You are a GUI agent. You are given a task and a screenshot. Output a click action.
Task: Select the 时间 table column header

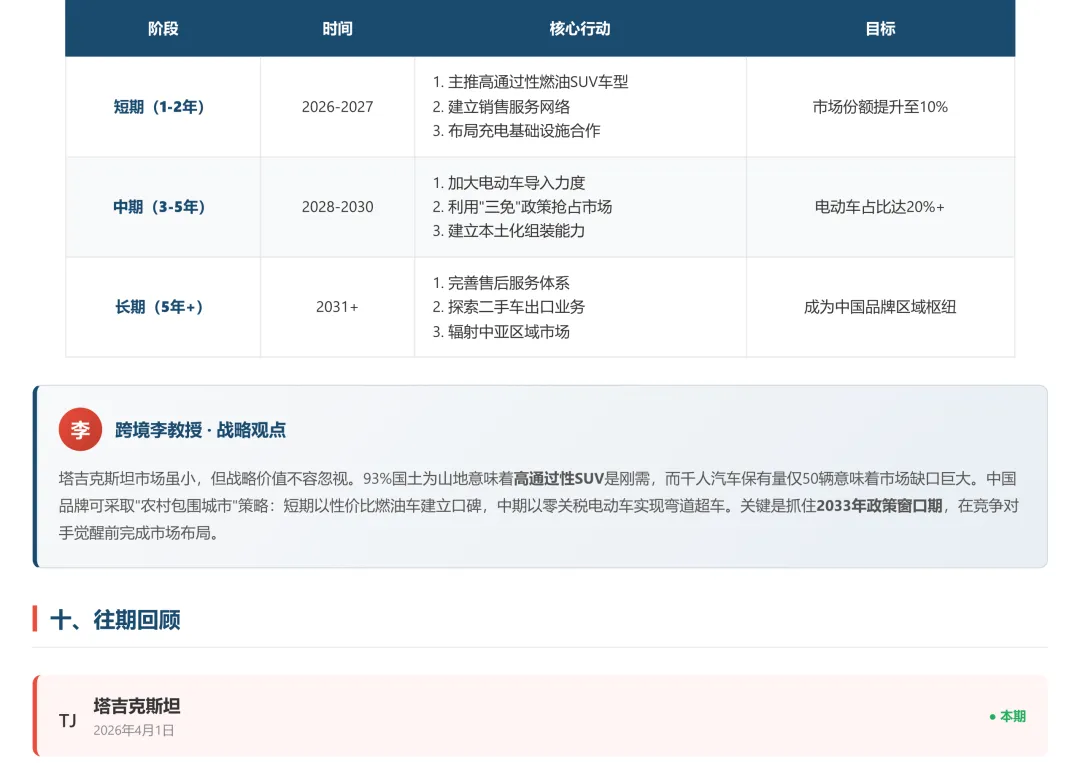pyautogui.click(x=338, y=28)
